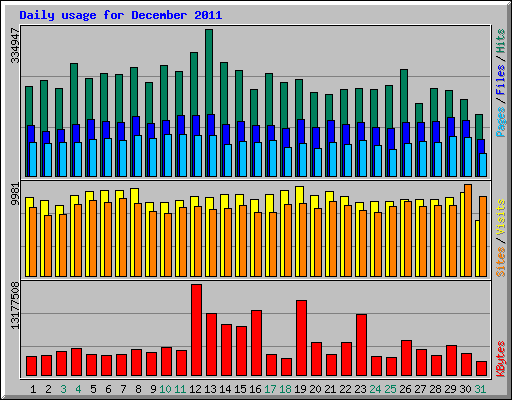Image resolution: width=512 pixels, height=400 pixels.
Task: Click day label 9 on the x-axis
Action: point(153,389)
